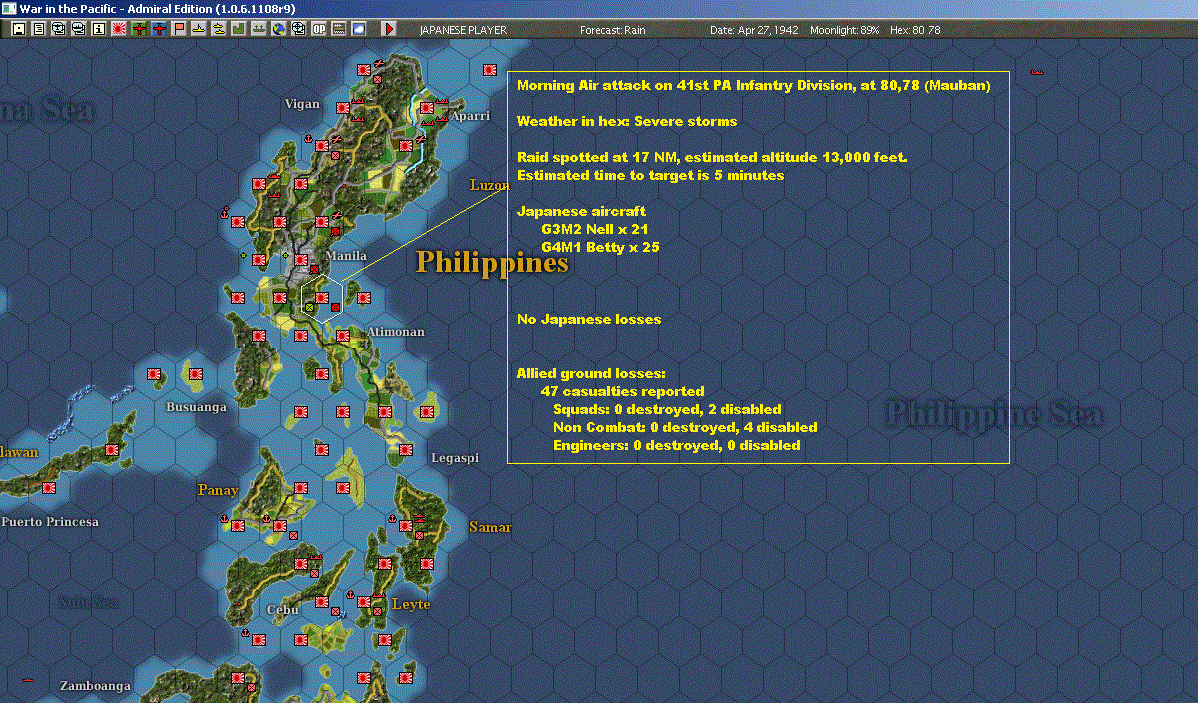
Task: Click the weather cloud toolbar icon
Action: coord(358,29)
